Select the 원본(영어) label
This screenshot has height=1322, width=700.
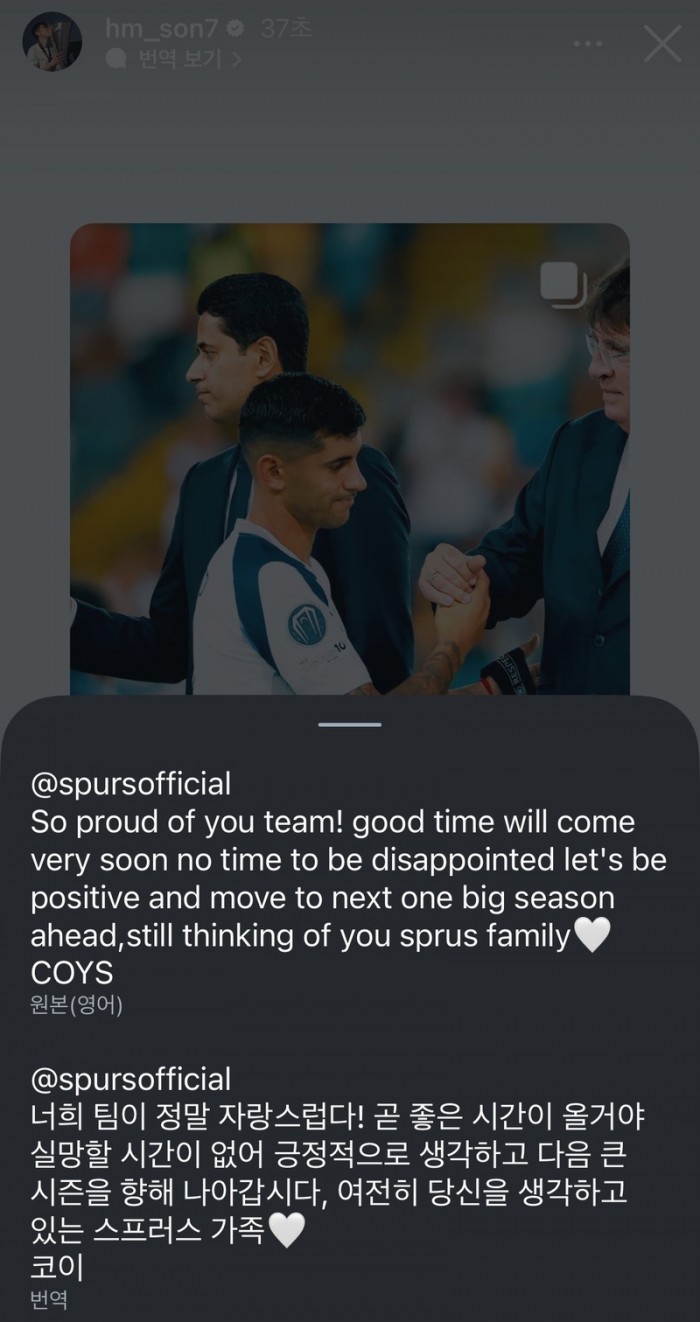[74, 1003]
